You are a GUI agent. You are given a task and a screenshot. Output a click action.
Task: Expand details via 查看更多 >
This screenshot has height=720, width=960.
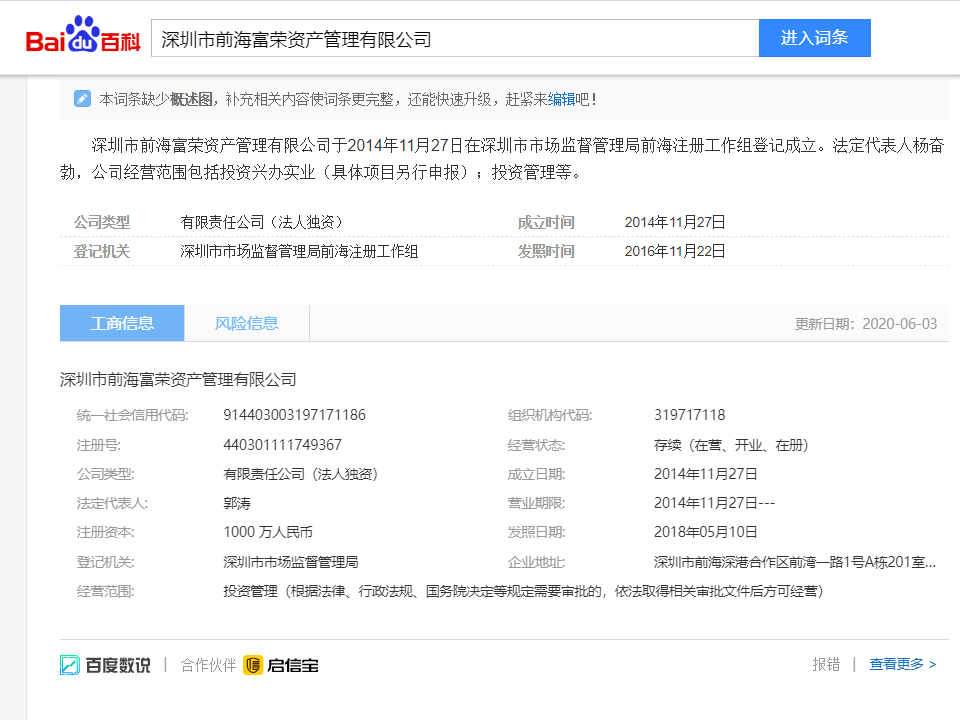[902, 664]
